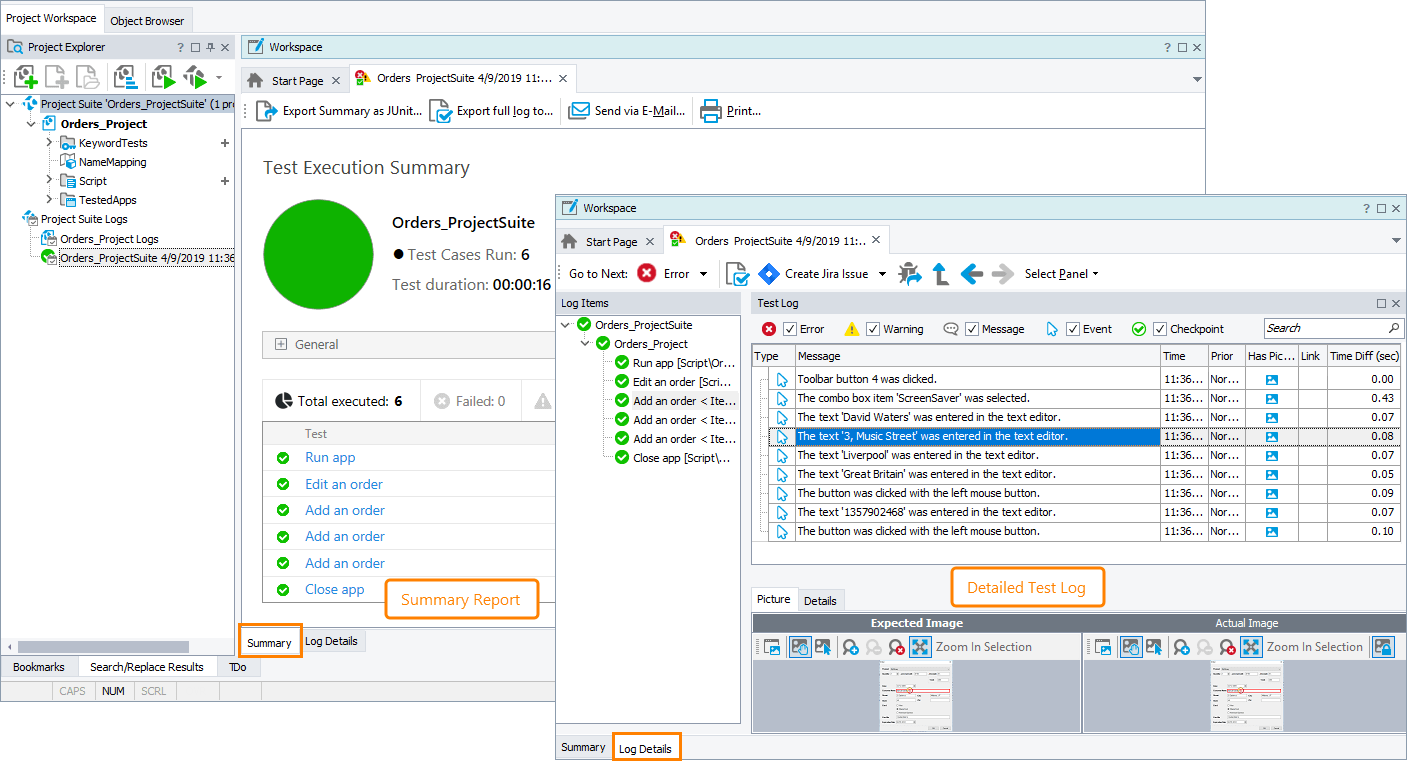Open the Go to Next Error dropdown arrow
Screen dimensions: 1407x761
point(704,274)
